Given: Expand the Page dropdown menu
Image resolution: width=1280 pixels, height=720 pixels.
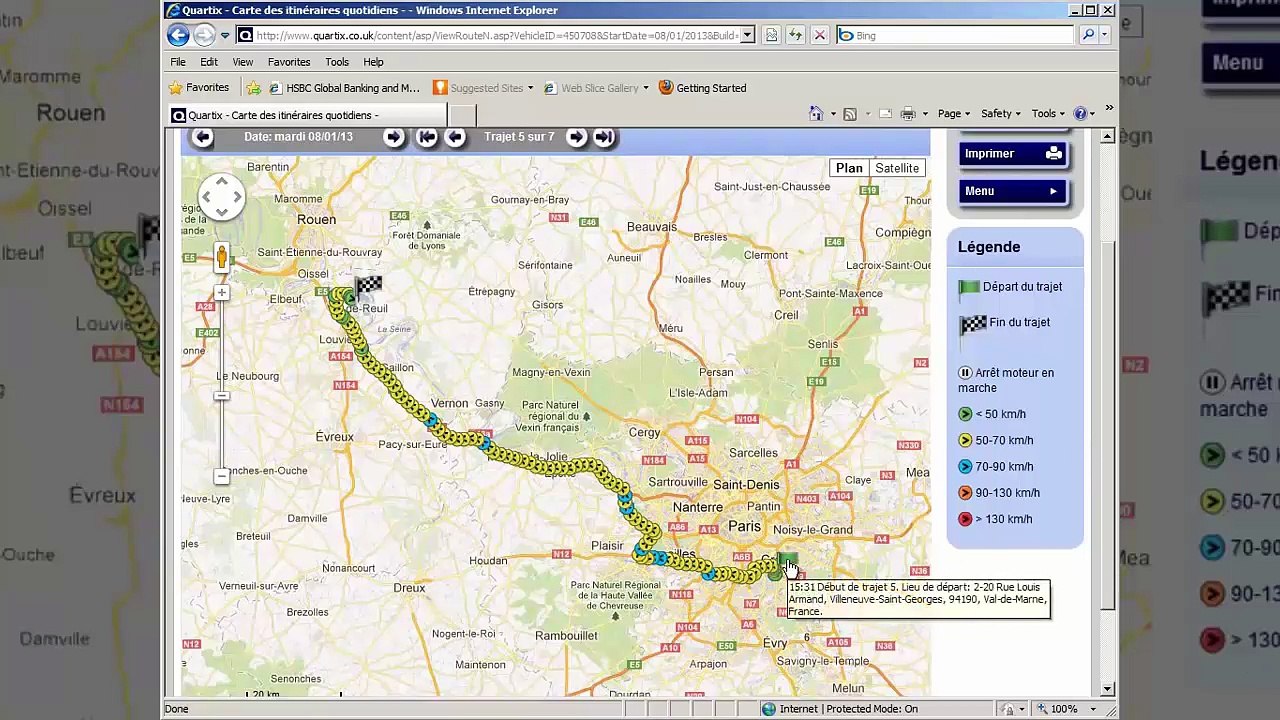Looking at the screenshot, I should [x=955, y=114].
